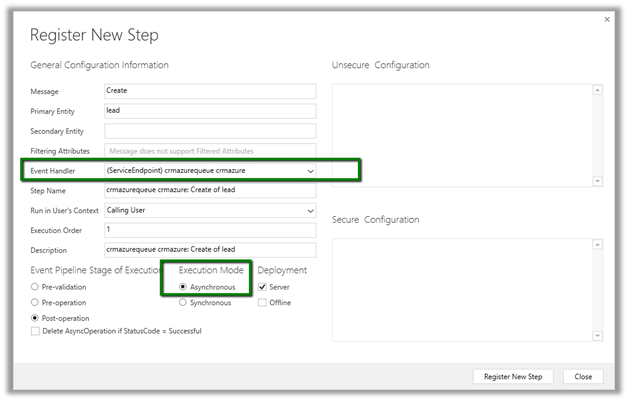Edit the Step Name text field
This screenshot has height=401, width=628.
click(209, 190)
